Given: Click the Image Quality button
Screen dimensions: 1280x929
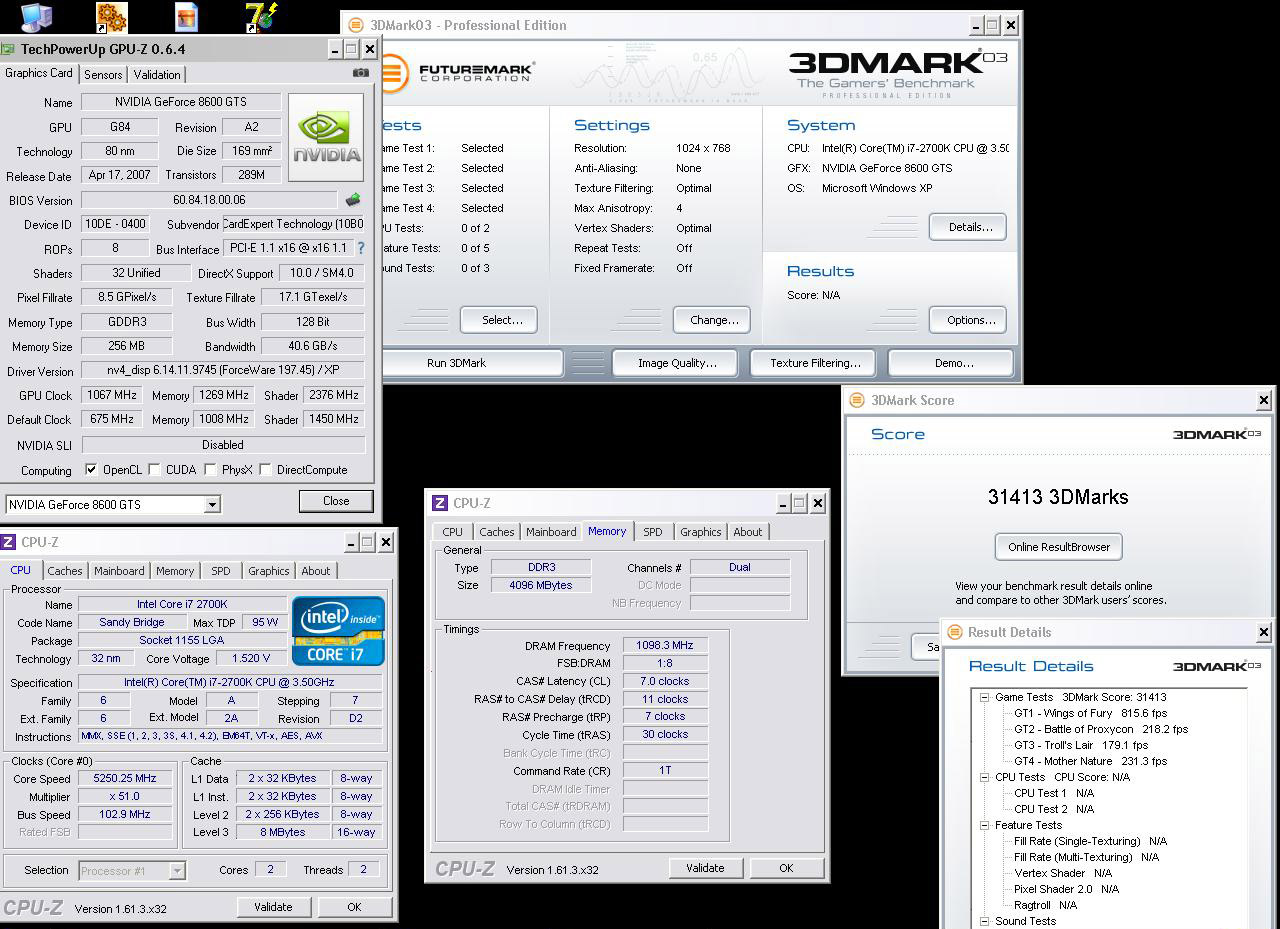Looking at the screenshot, I should point(676,363).
